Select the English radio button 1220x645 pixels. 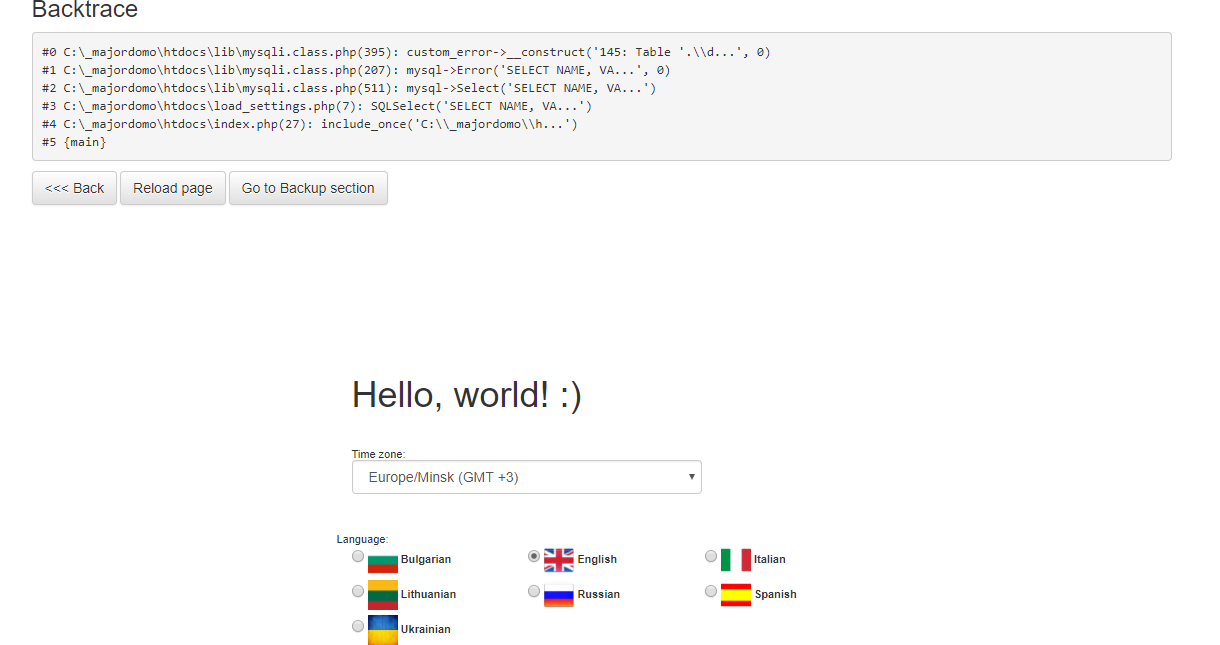534,557
